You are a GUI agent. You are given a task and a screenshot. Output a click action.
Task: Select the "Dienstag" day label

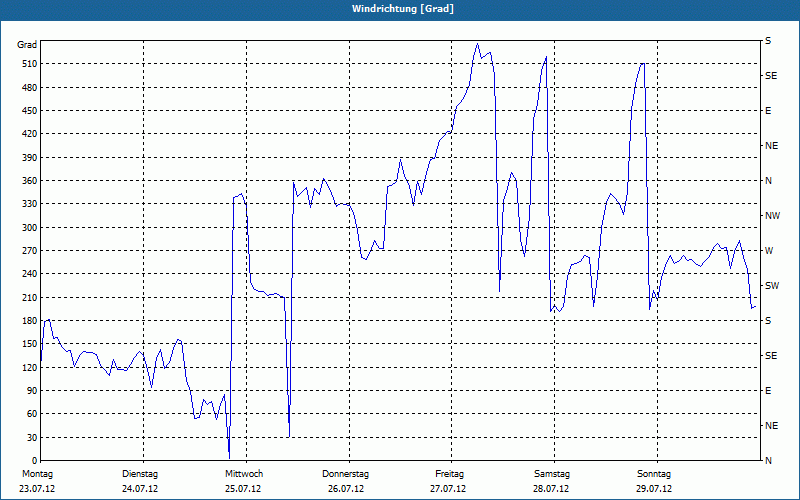(140, 474)
